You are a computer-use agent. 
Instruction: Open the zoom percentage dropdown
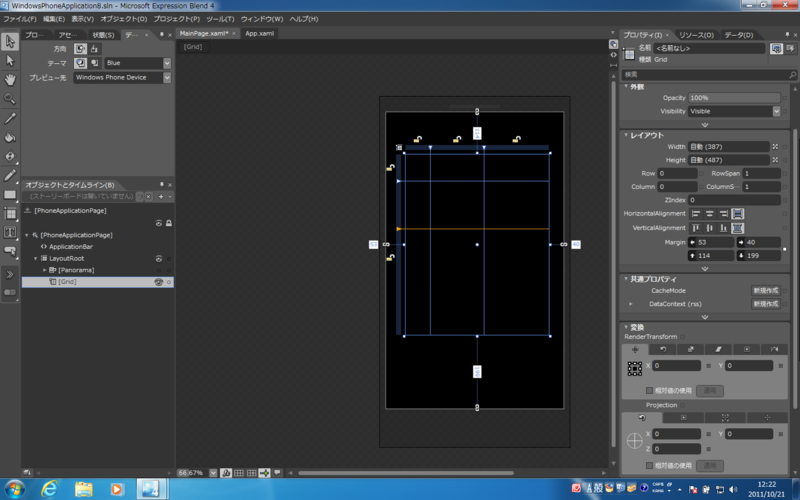coord(213,473)
